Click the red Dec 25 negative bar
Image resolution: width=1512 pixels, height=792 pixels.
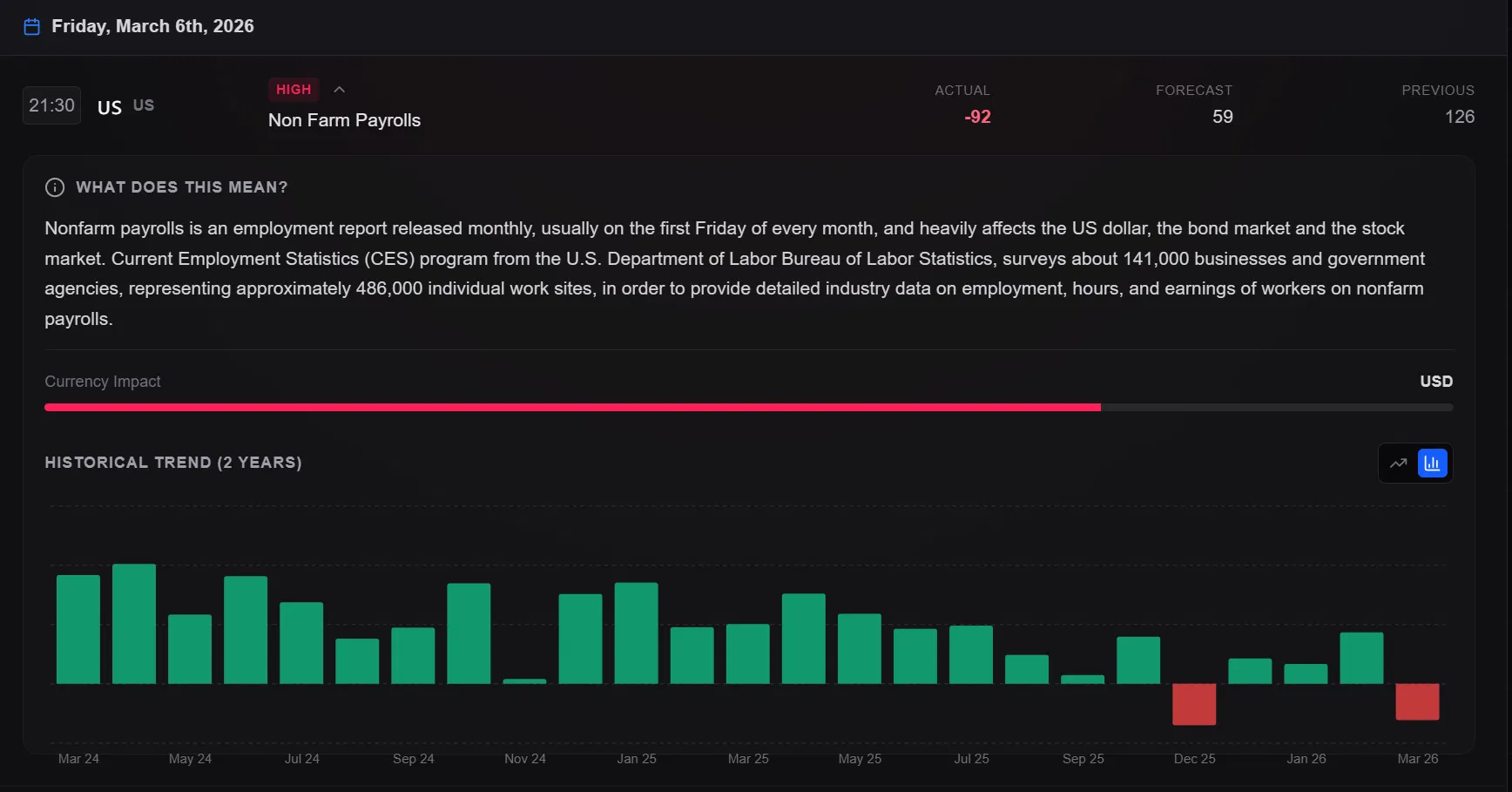coord(1194,704)
